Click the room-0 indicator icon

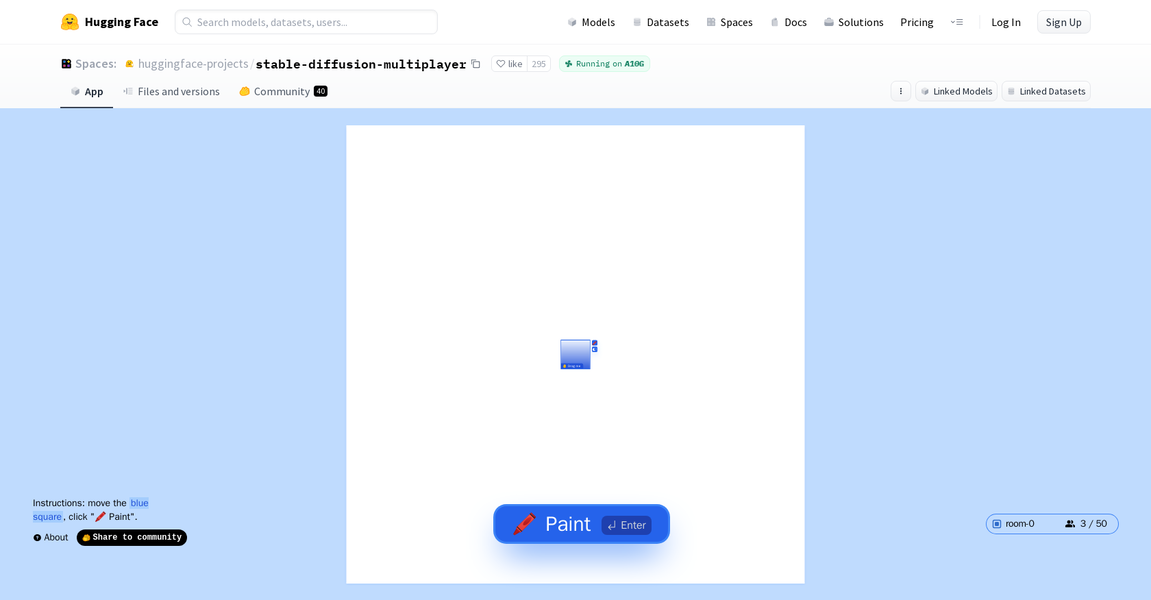pyautogui.click(x=997, y=523)
